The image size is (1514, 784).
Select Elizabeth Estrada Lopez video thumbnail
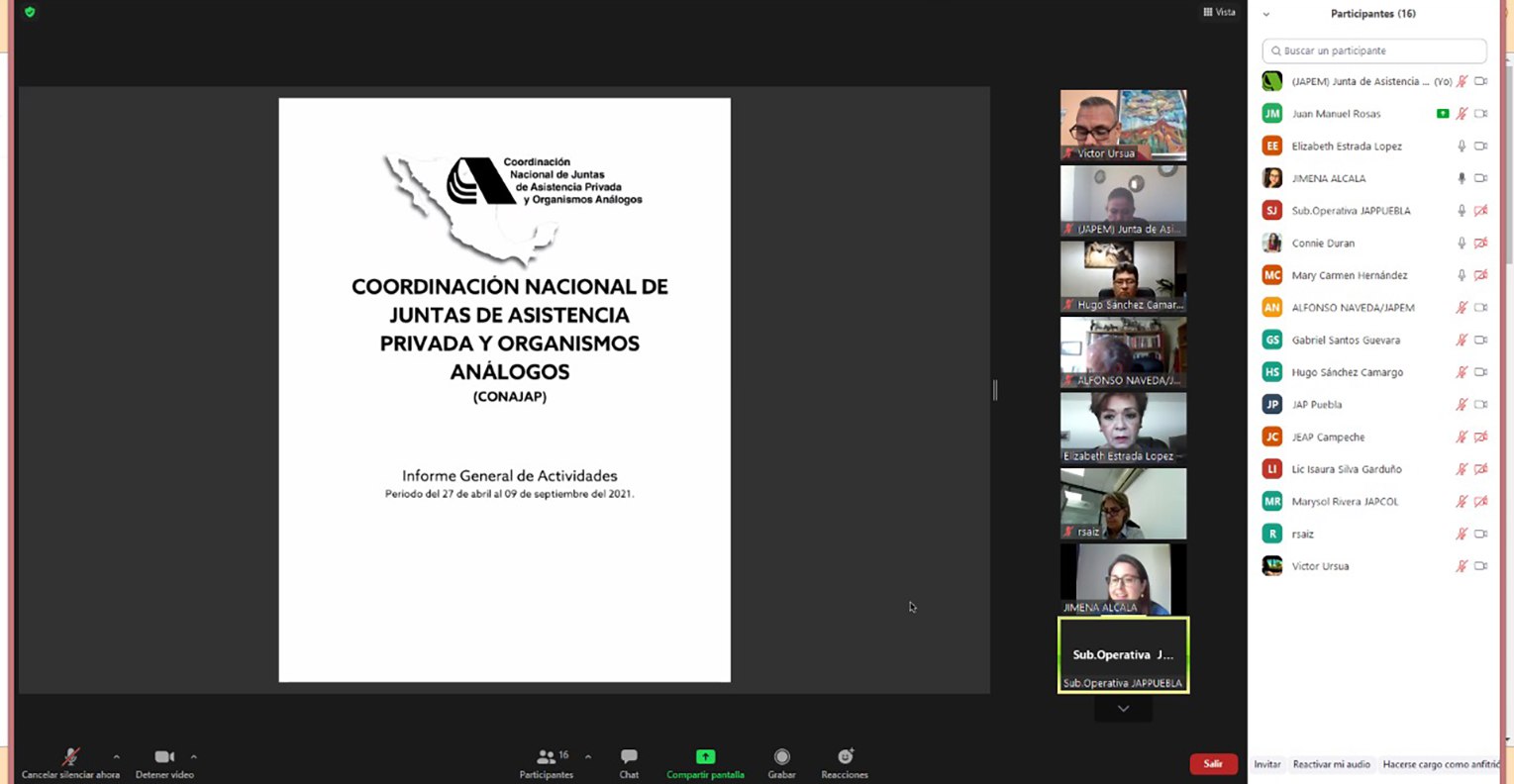pos(1123,428)
